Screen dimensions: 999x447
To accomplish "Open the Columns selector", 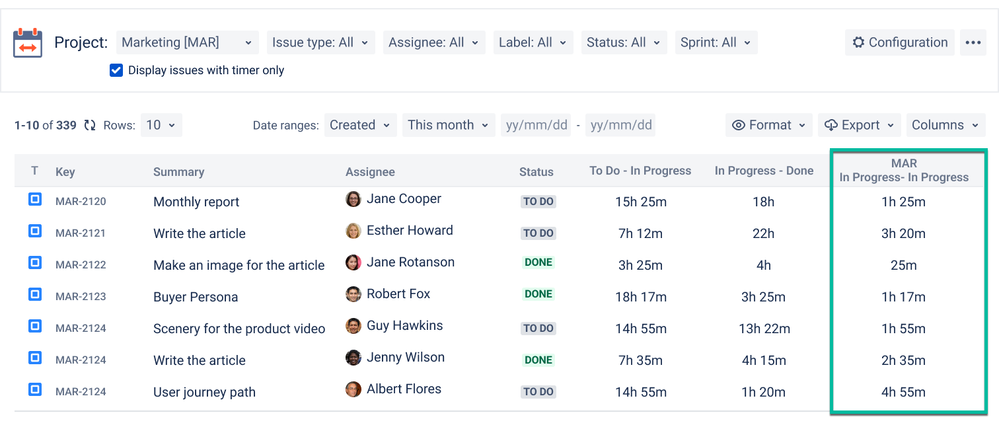I will point(945,125).
